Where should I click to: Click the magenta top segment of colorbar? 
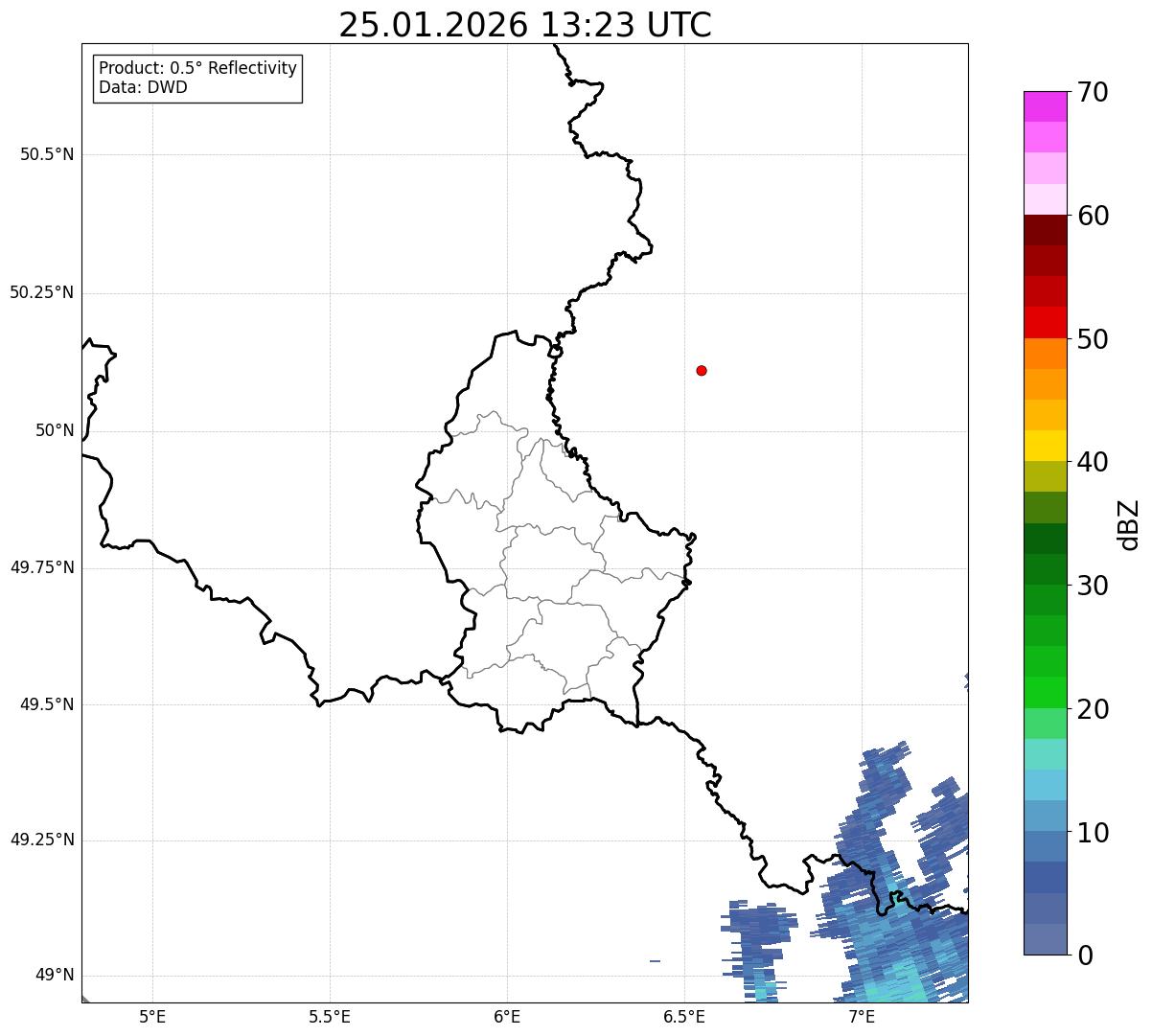1045,106
